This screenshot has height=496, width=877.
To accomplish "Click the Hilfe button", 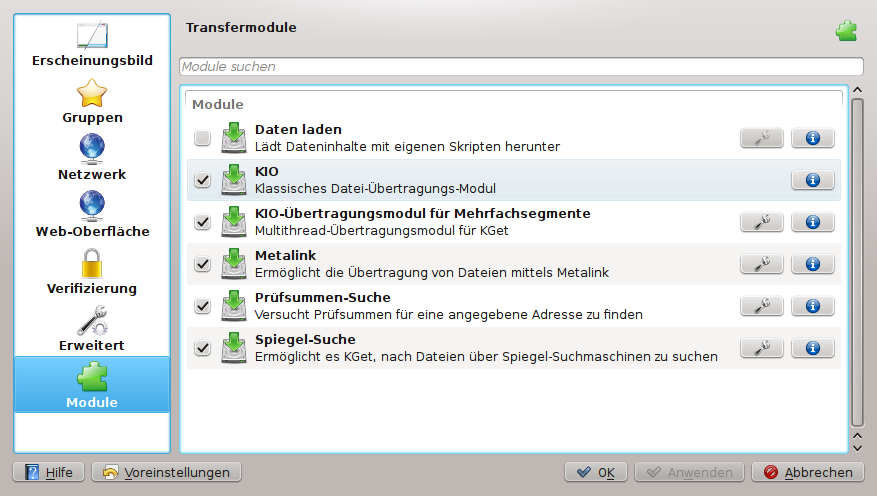I will click(x=49, y=473).
